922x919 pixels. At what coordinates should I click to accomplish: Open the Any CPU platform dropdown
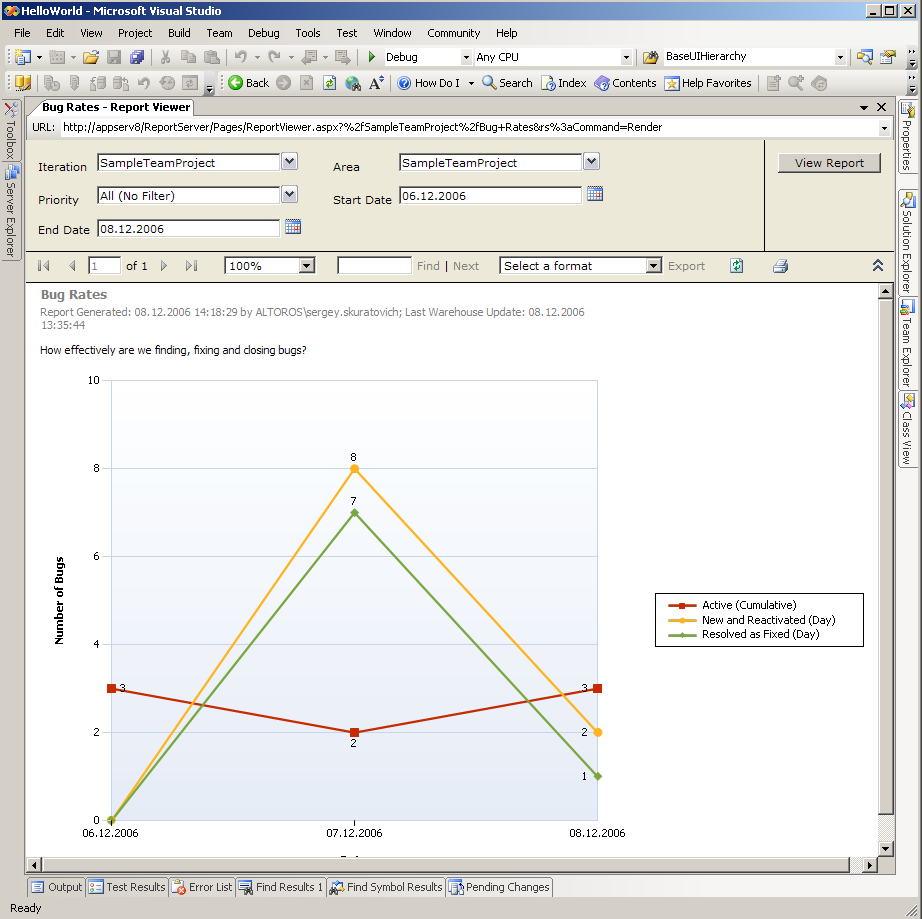coord(626,57)
